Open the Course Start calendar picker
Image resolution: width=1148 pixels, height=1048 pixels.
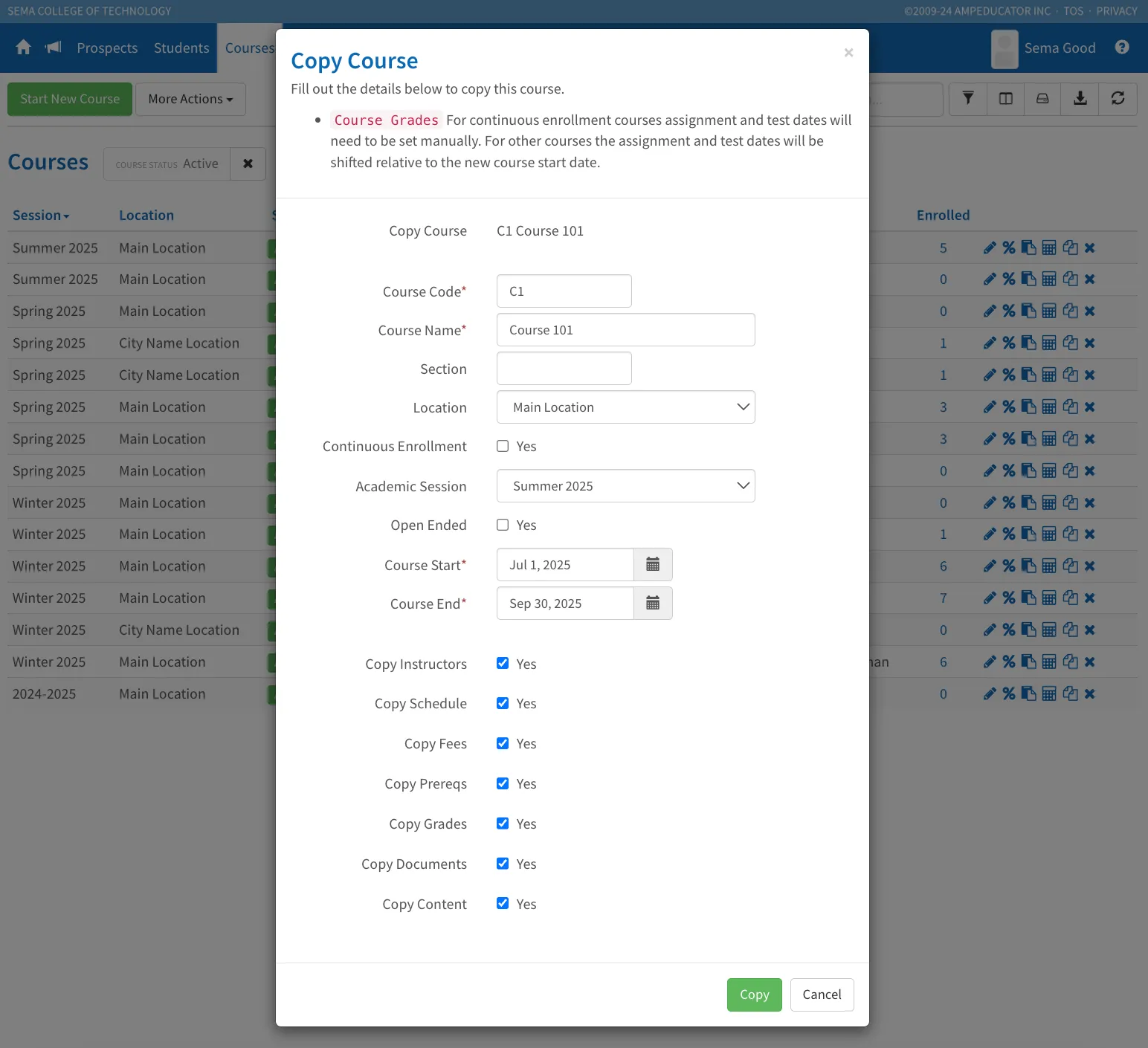point(653,565)
